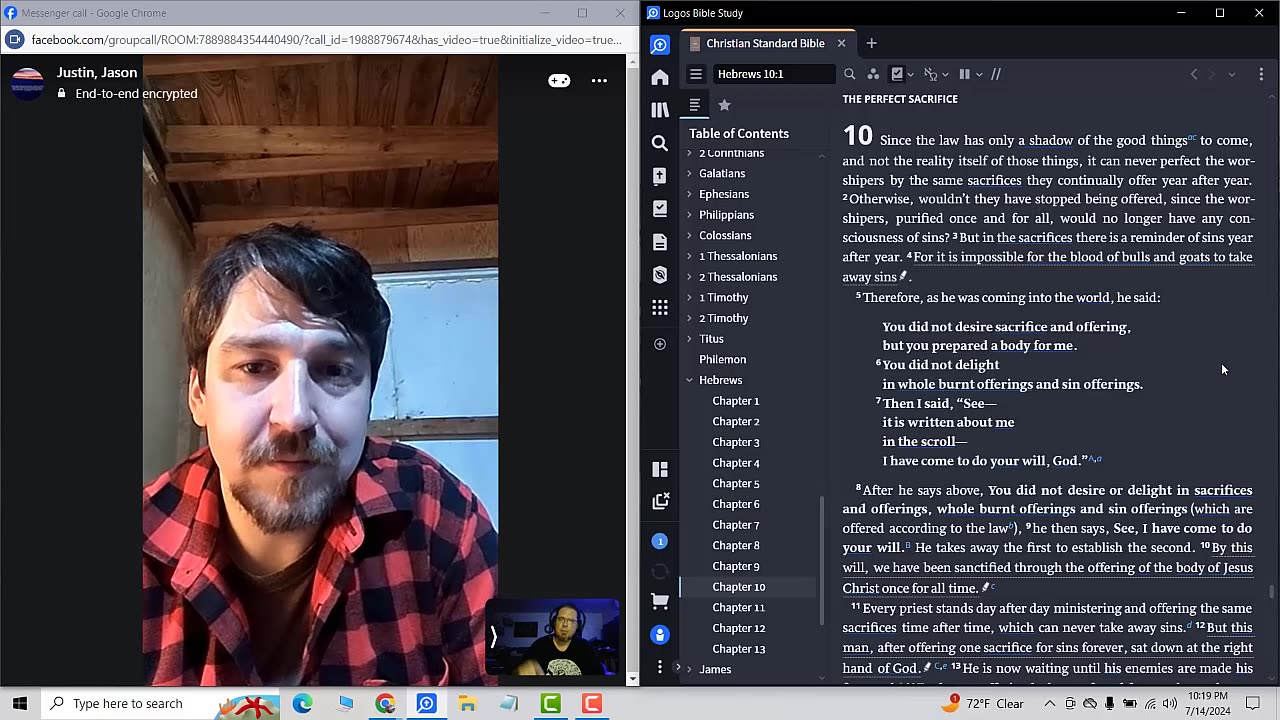
Task: Open the Logos Home icon in the sidebar
Action: point(660,77)
